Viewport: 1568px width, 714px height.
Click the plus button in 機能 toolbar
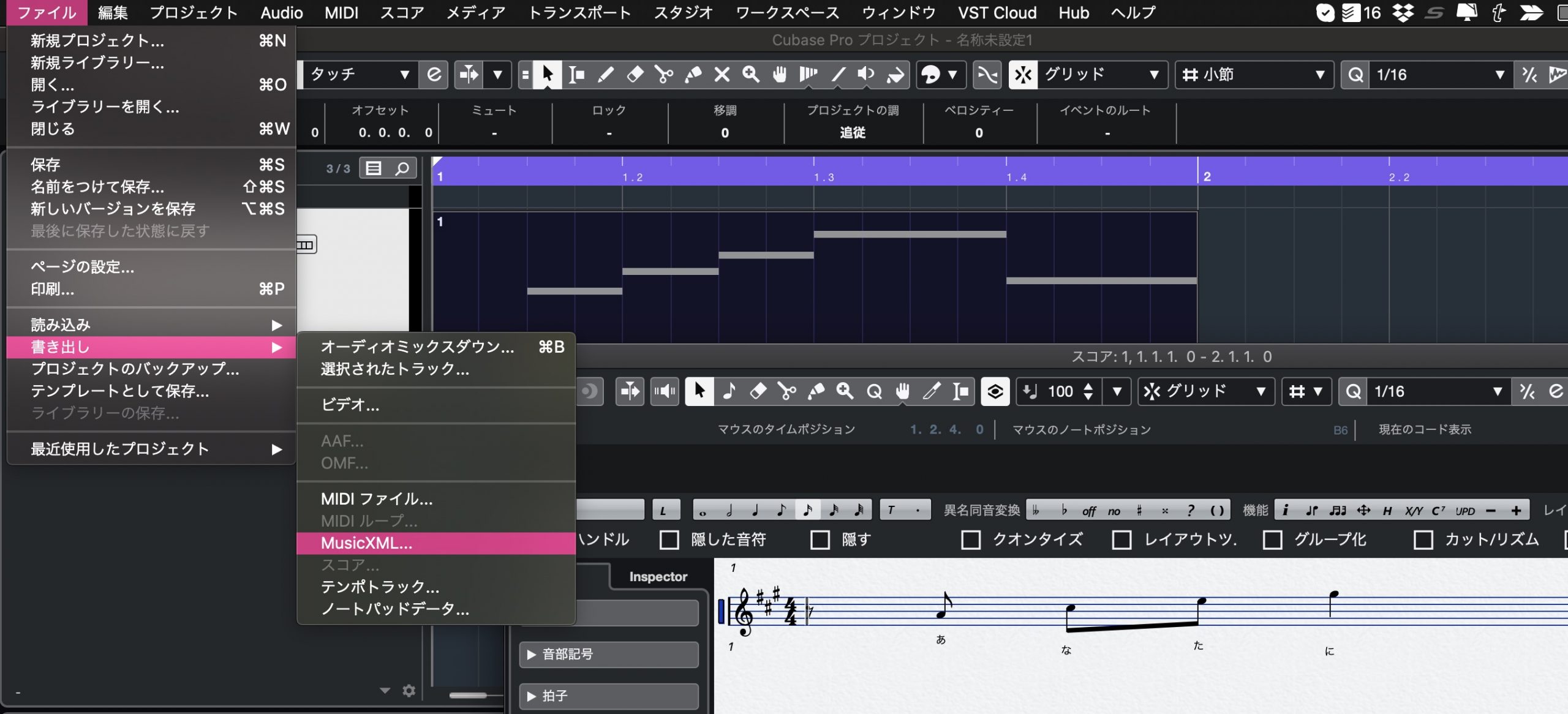tap(1516, 510)
